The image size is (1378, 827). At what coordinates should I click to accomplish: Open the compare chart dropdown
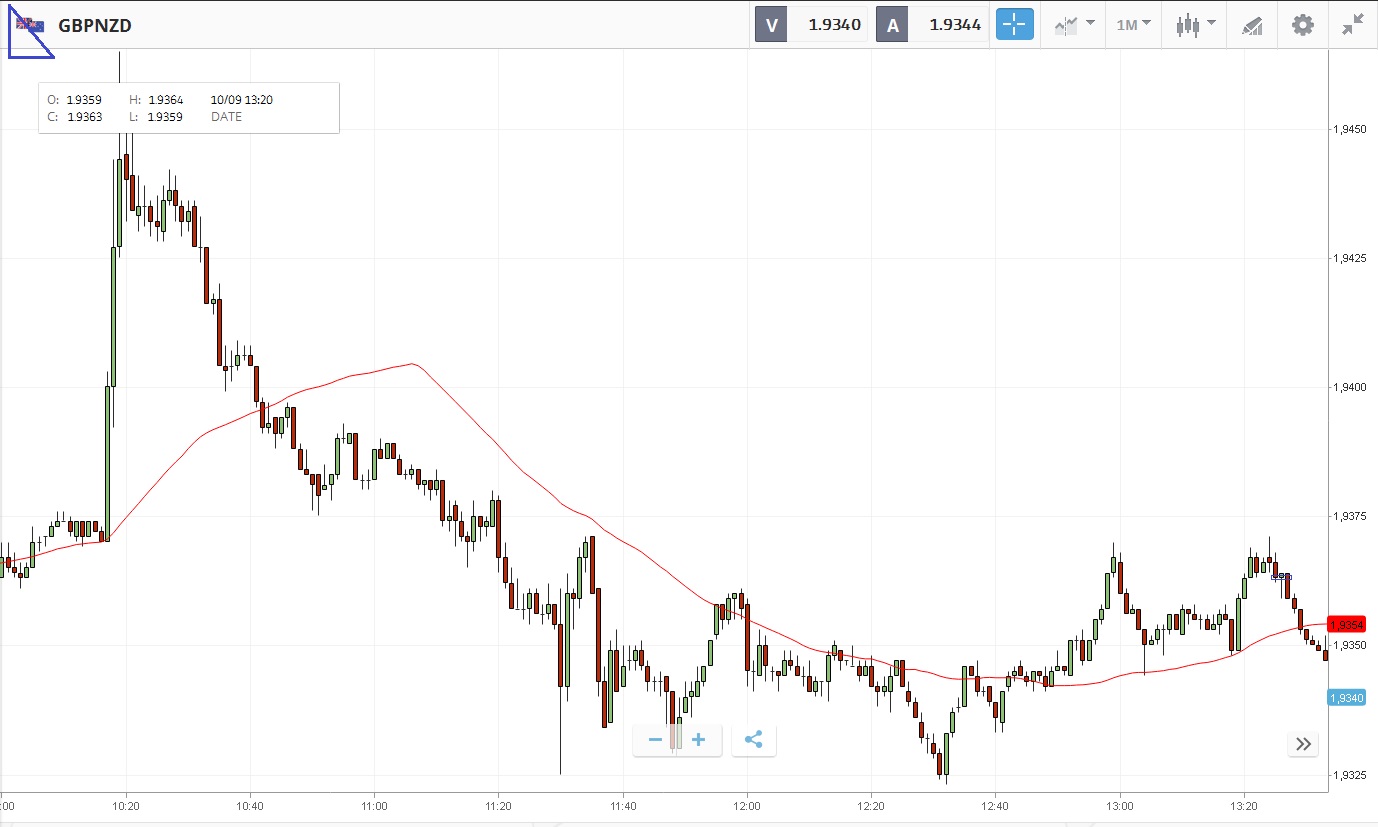tap(1074, 25)
